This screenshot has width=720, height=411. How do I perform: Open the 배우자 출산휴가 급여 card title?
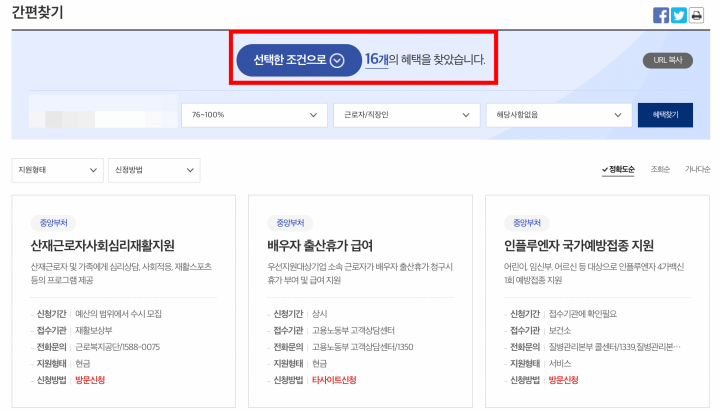tap(320, 246)
